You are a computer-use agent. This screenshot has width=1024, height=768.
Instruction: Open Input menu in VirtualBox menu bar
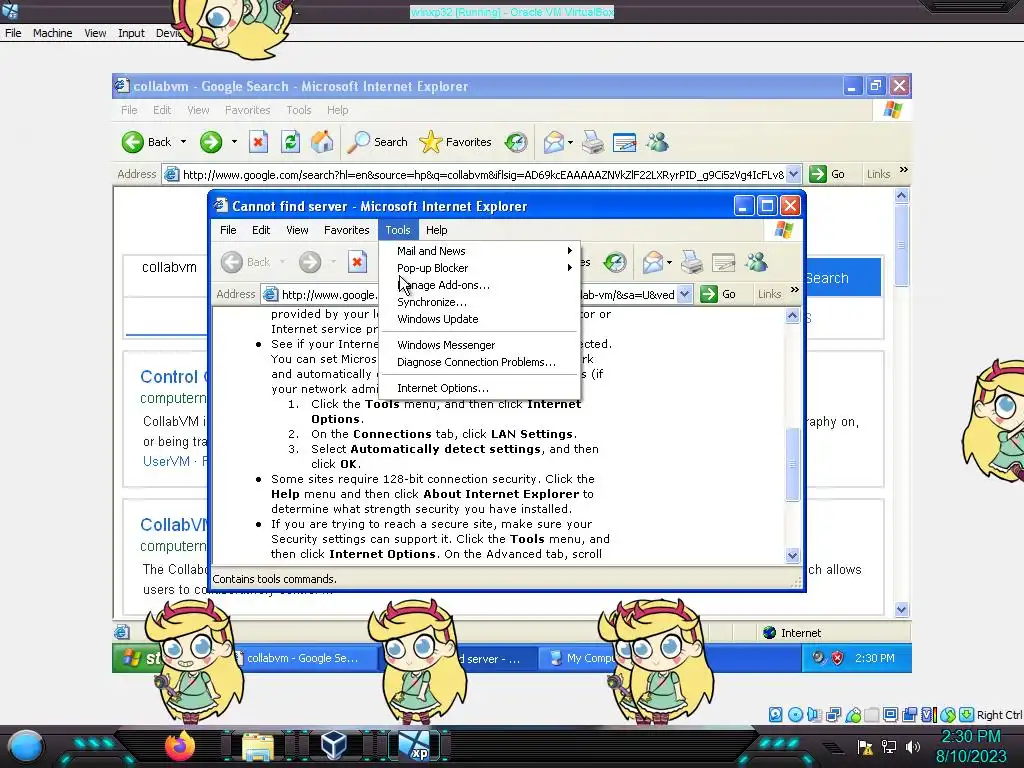tap(131, 33)
